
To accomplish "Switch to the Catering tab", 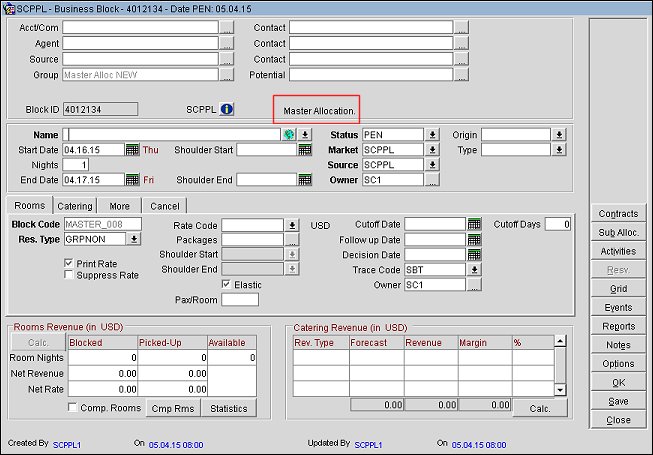I will (x=74, y=205).
